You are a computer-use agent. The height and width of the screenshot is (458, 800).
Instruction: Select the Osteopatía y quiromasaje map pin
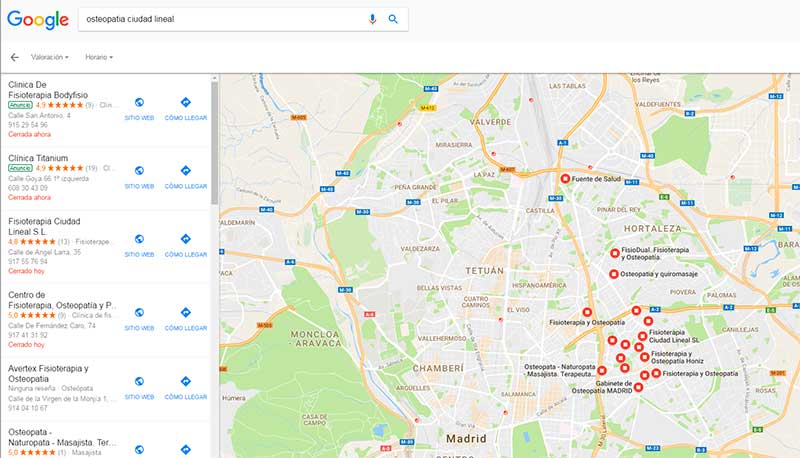click(x=614, y=274)
